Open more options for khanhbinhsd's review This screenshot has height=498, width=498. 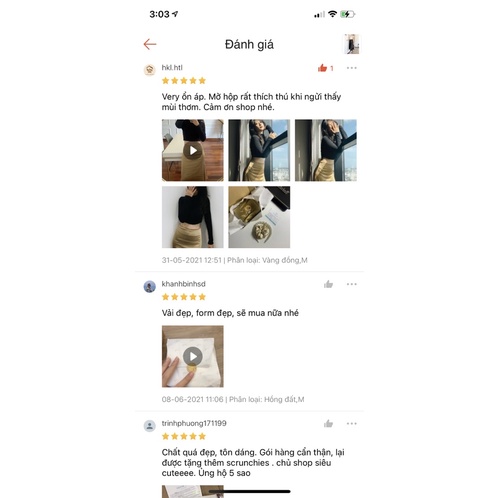(x=352, y=284)
